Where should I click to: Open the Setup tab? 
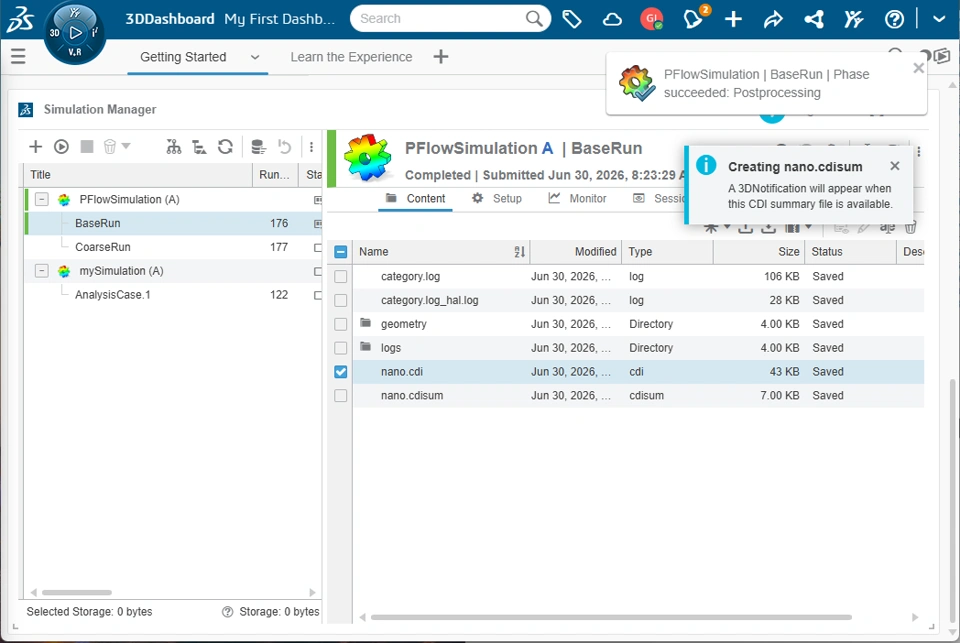tap(497, 198)
